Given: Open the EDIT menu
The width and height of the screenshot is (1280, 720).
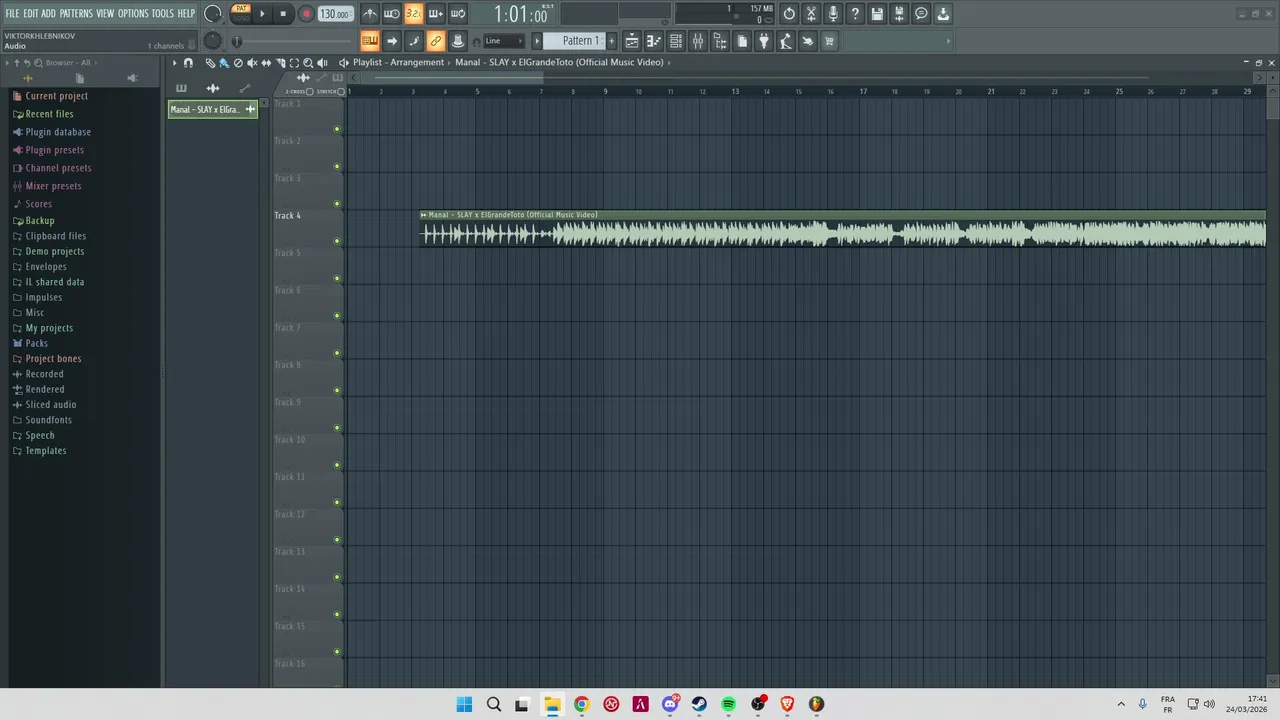Looking at the screenshot, I should pyautogui.click(x=31, y=14).
